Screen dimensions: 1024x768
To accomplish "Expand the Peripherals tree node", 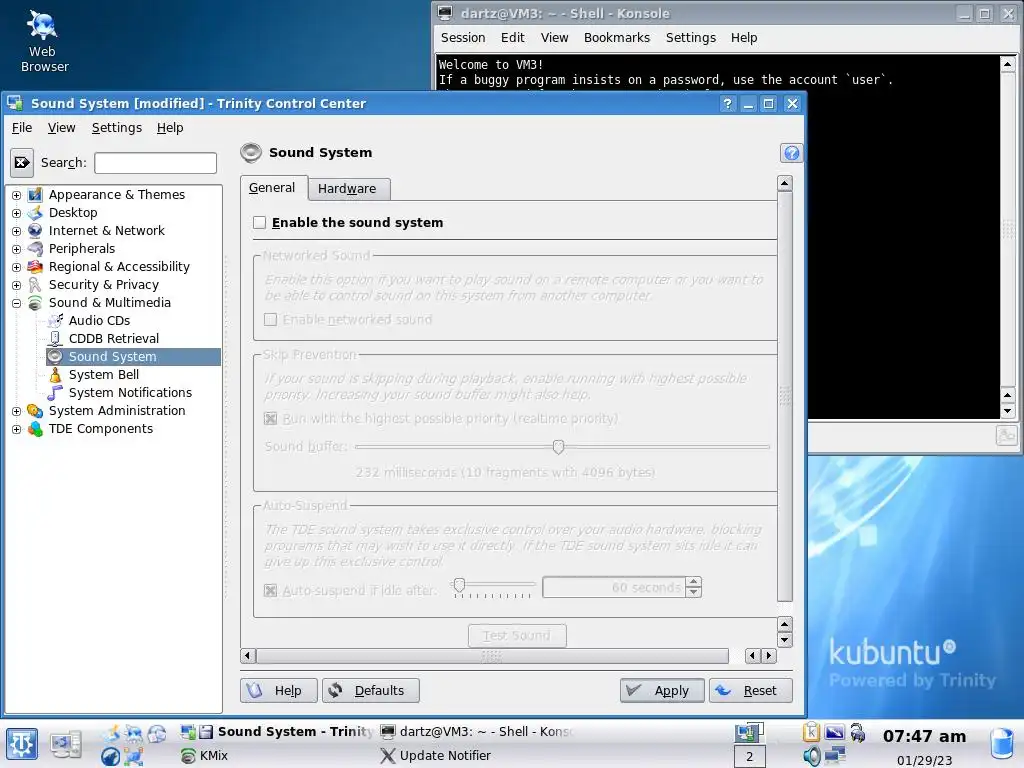I will coord(16,249).
